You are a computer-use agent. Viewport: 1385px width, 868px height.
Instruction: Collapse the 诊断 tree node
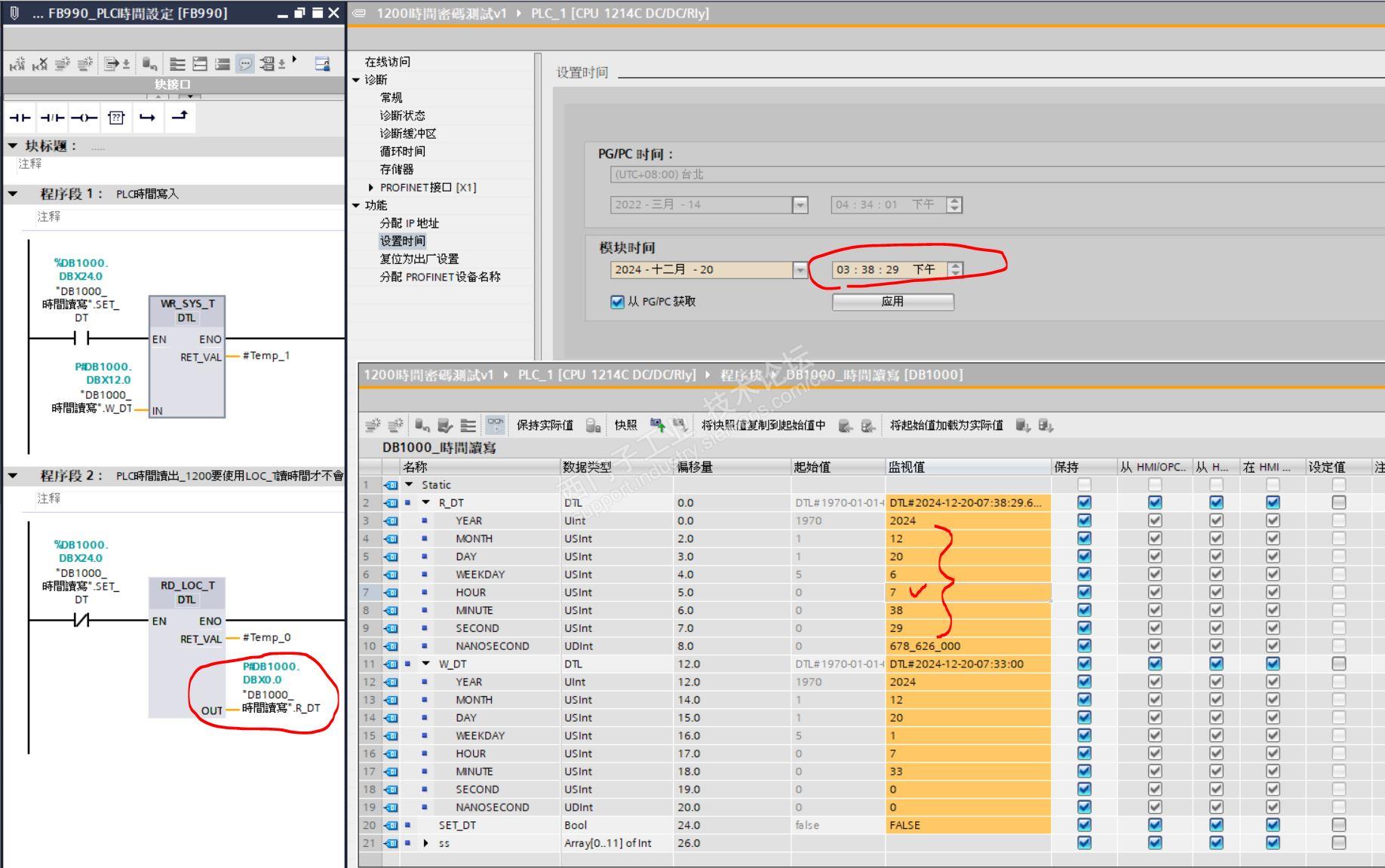356,80
